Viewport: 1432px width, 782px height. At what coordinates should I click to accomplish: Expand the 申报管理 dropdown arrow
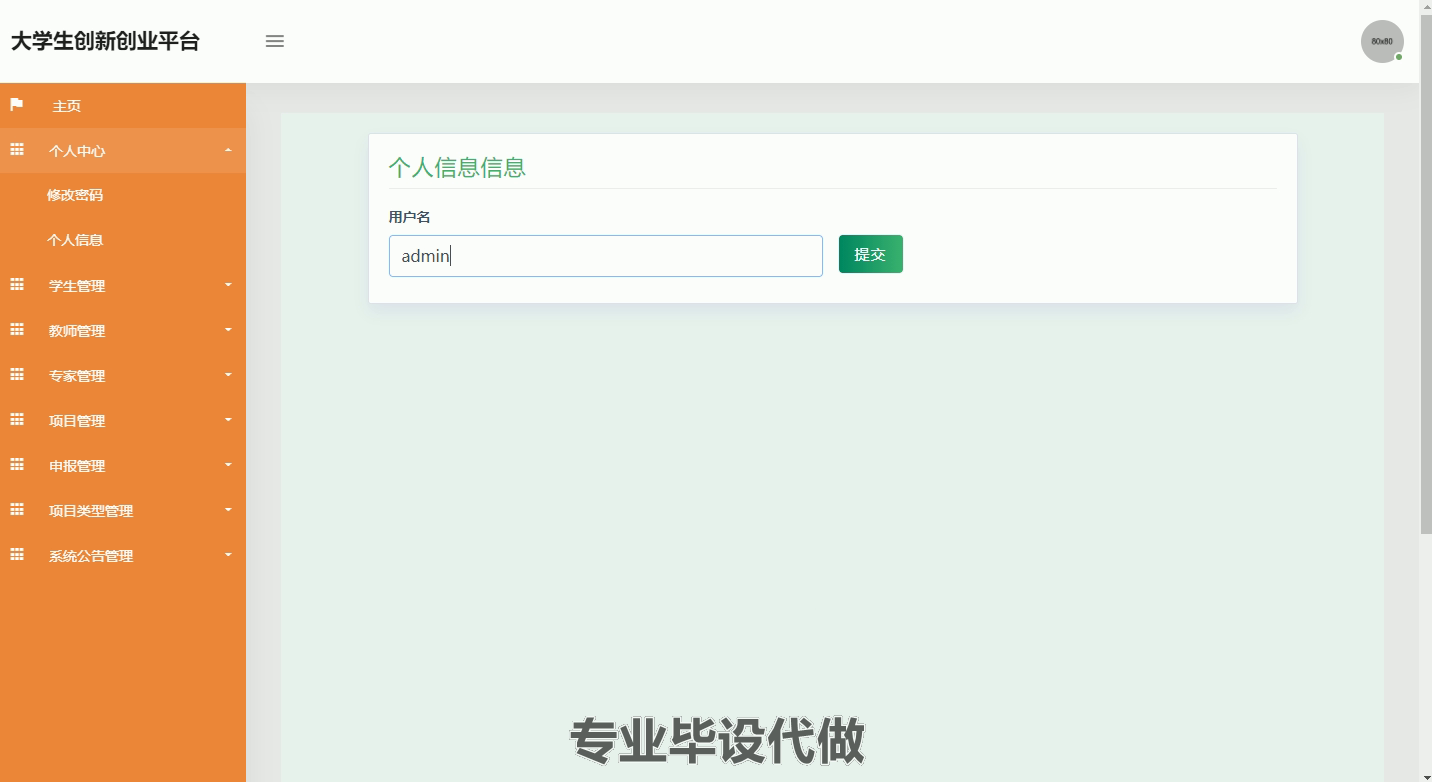pos(228,465)
